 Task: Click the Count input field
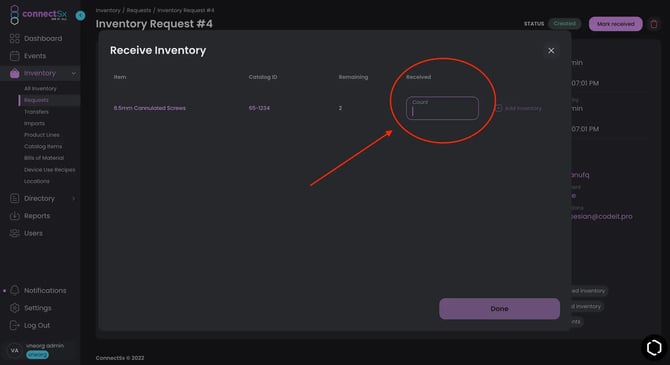[x=442, y=108]
